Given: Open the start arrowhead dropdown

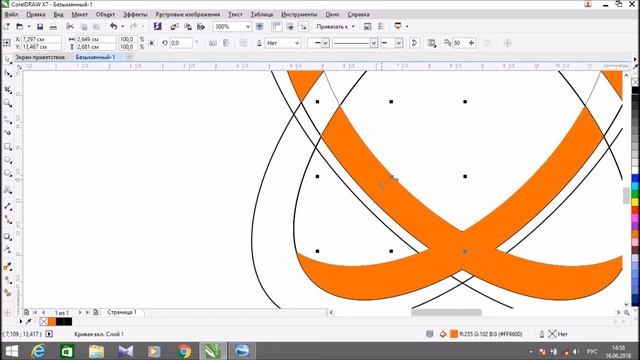Looking at the screenshot, I should pyautogui.click(x=325, y=43).
